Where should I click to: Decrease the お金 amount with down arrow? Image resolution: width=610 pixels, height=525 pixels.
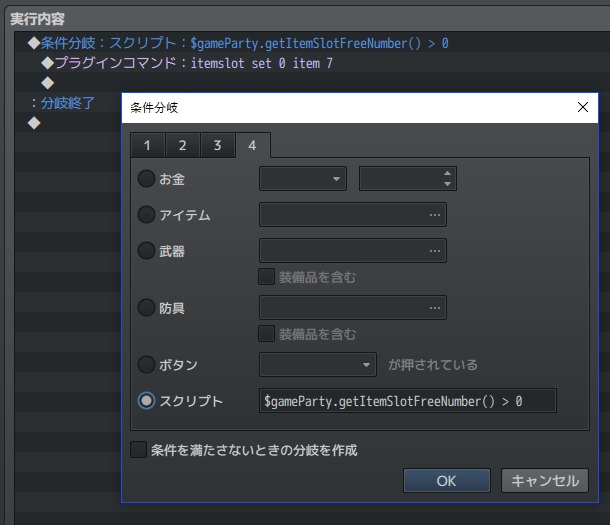click(x=447, y=184)
